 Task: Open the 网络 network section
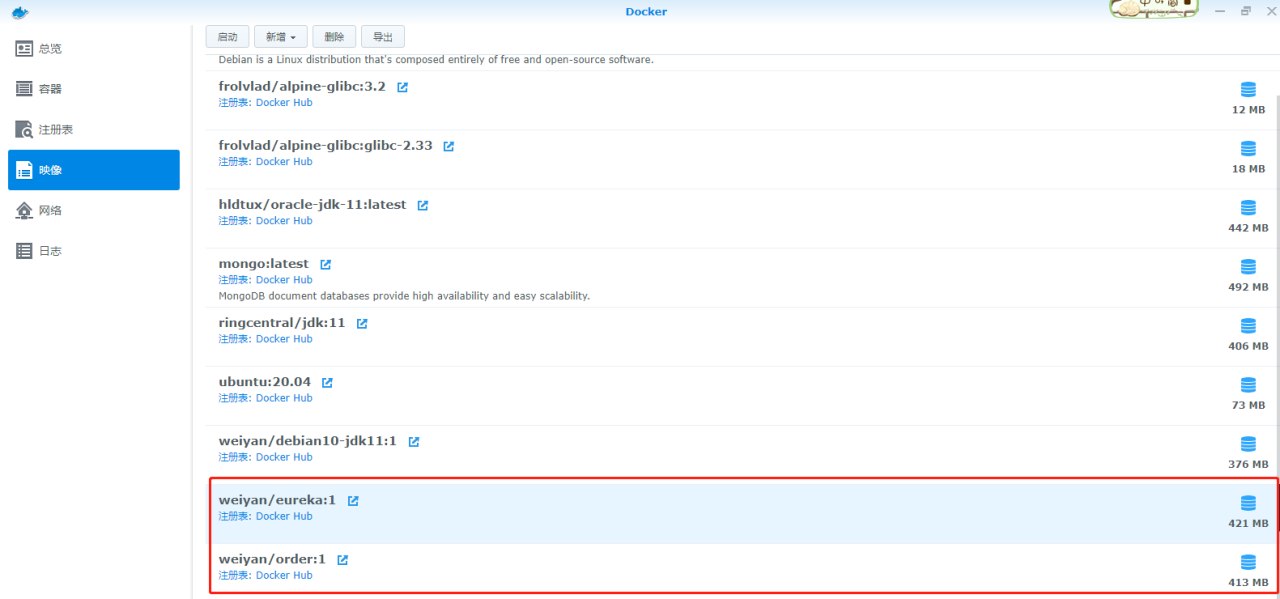click(94, 210)
